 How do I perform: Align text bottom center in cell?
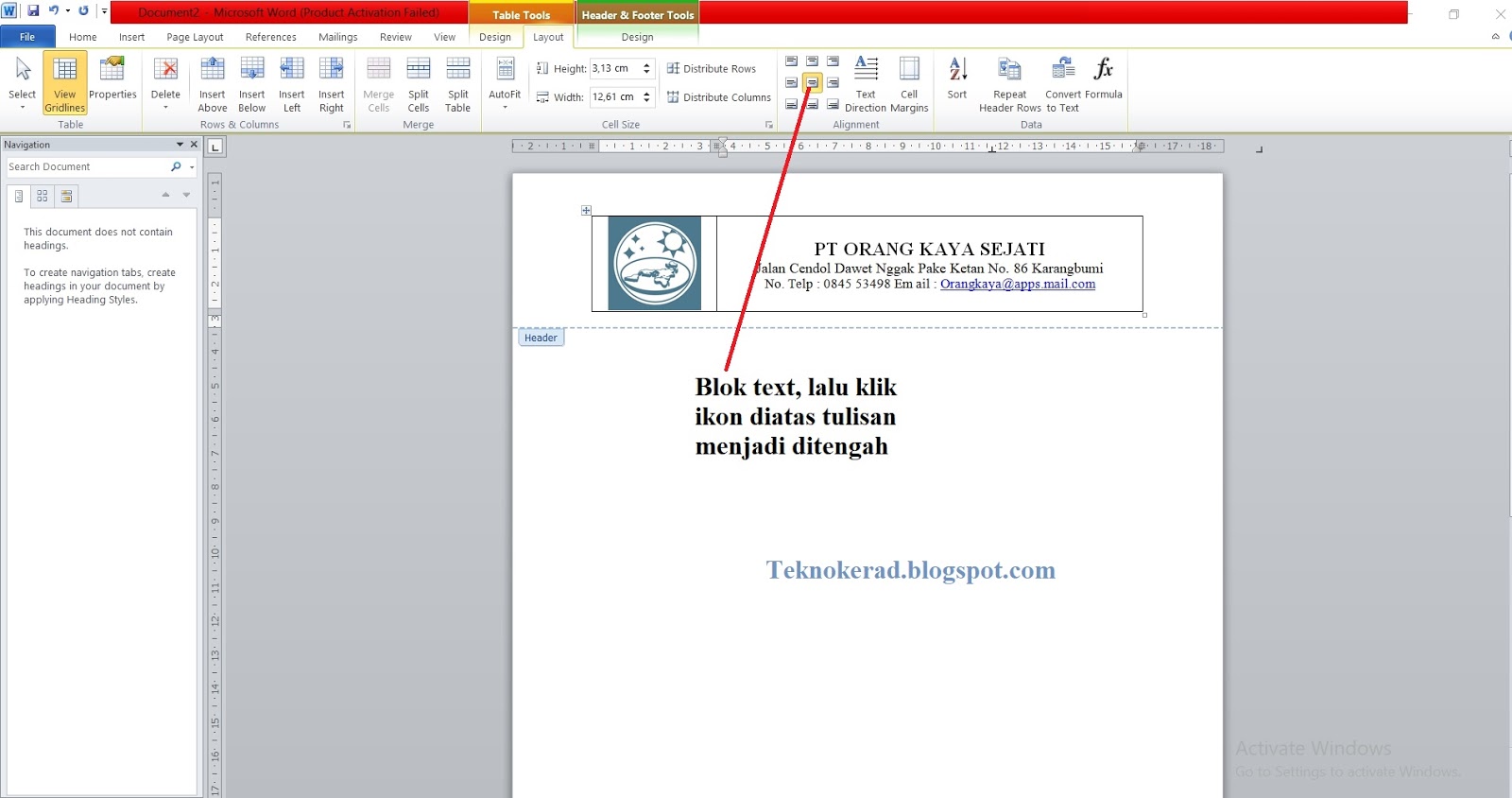pyautogui.click(x=813, y=104)
